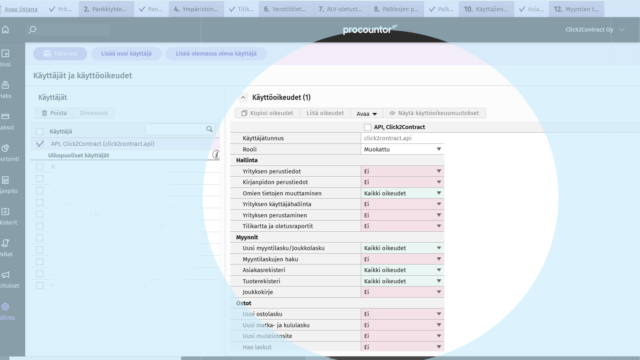Click Kopioi oikeudet copy button

267,113
